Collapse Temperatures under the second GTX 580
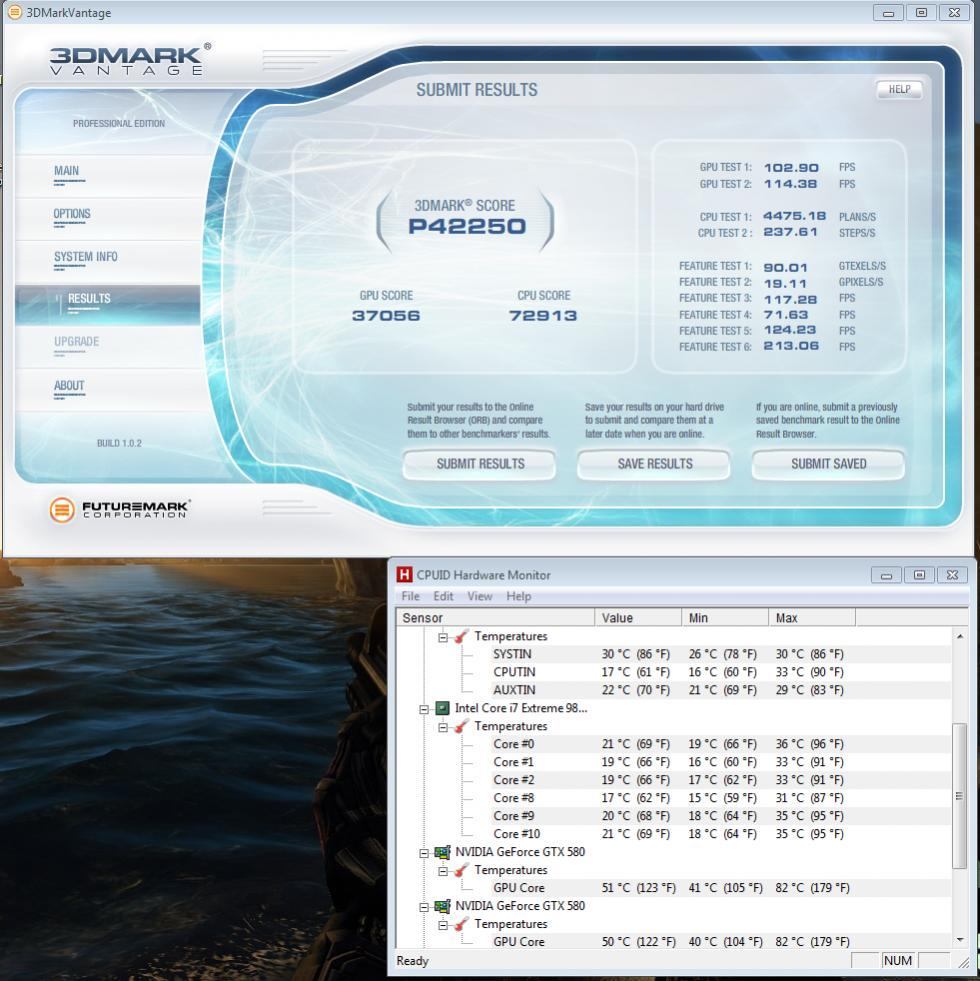This screenshot has height=981, width=980. pyautogui.click(x=443, y=925)
